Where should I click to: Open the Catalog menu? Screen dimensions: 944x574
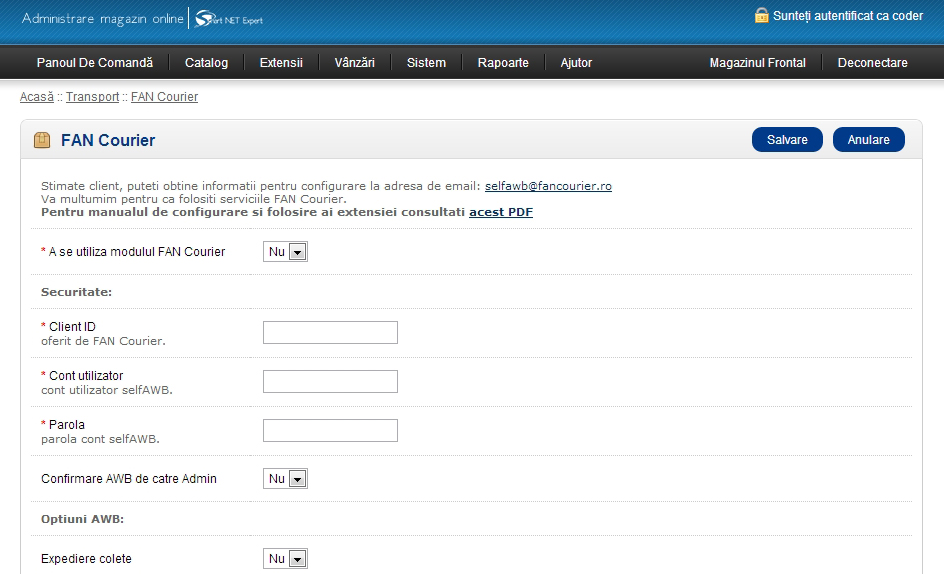(x=206, y=63)
